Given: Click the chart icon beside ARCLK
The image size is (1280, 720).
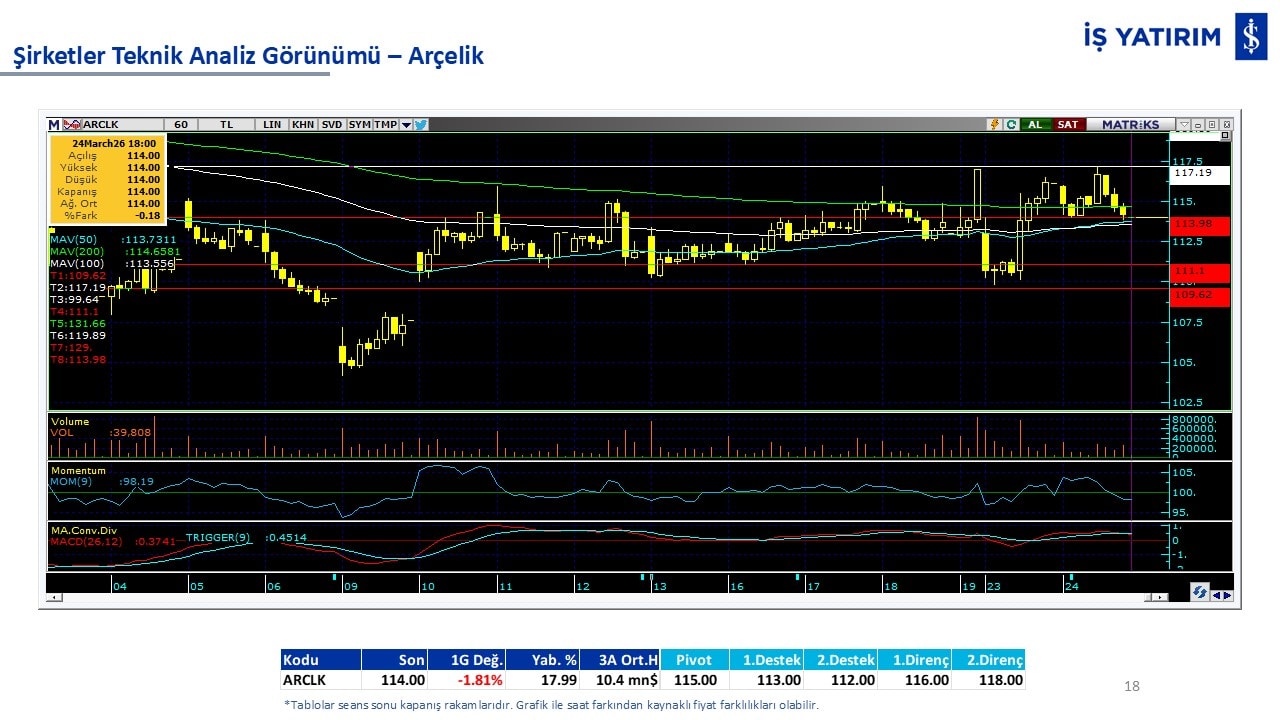Looking at the screenshot, I should pyautogui.click(x=71, y=125).
